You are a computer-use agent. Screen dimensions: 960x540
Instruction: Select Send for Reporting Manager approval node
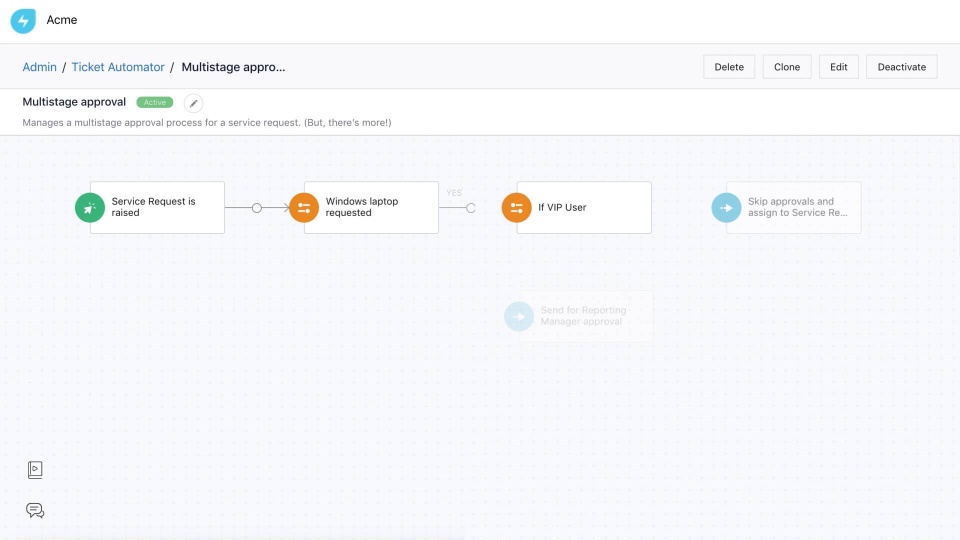(x=586, y=317)
